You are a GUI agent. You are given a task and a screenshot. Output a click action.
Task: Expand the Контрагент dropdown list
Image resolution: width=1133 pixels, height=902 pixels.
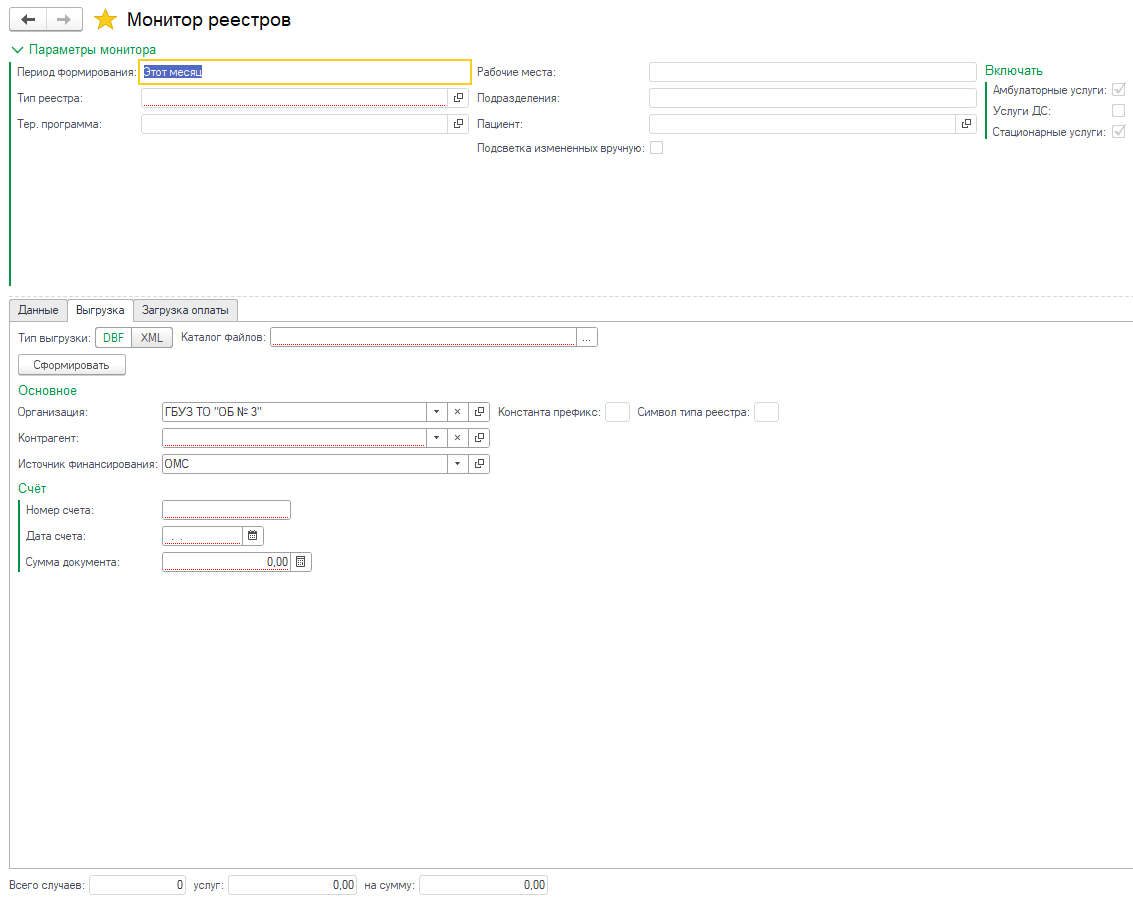[436, 438]
